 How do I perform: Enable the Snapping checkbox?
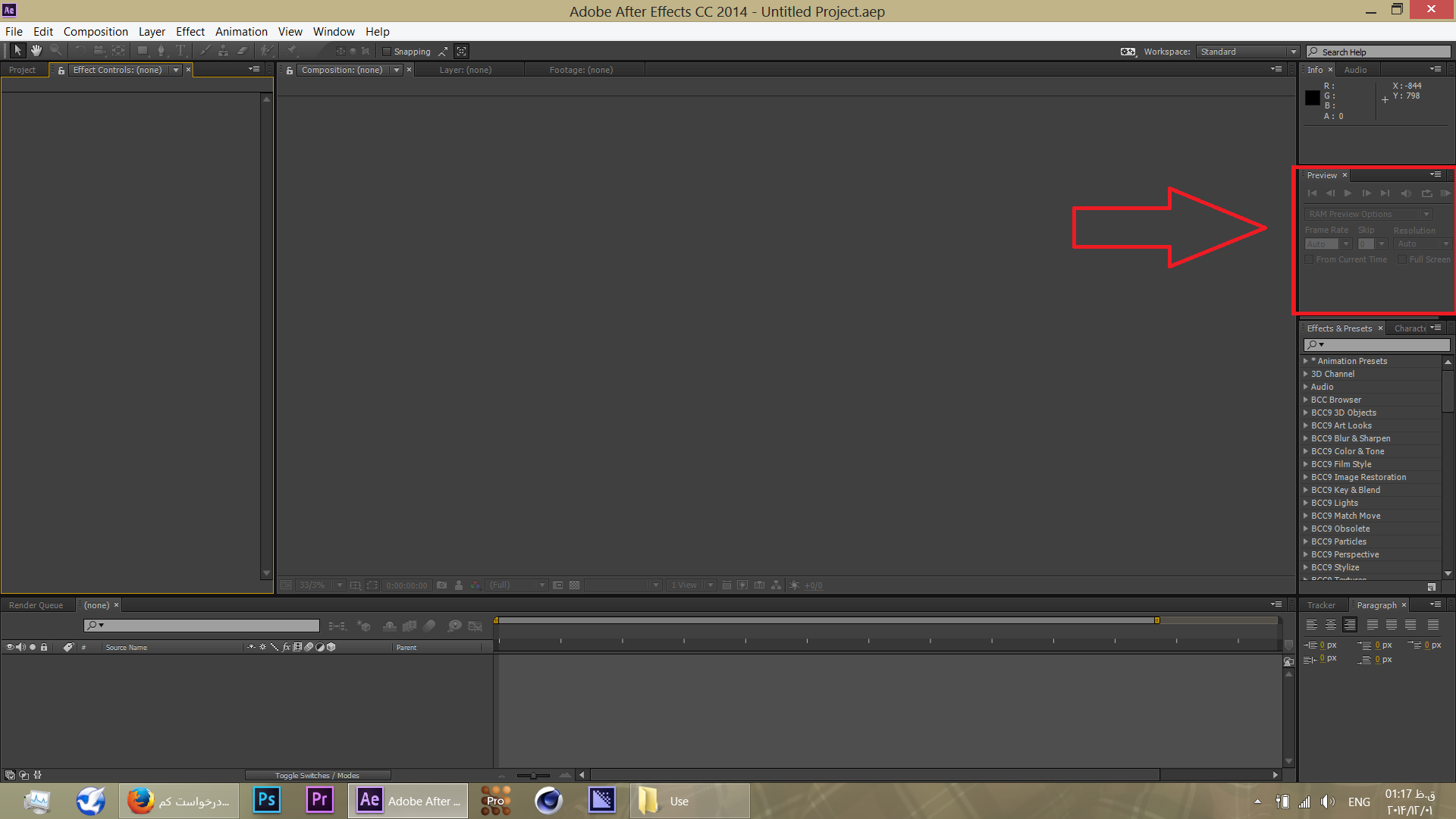[387, 52]
